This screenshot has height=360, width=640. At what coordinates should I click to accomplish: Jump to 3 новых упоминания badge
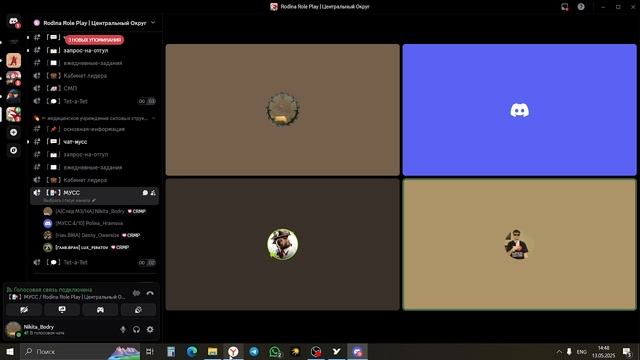click(x=94, y=40)
